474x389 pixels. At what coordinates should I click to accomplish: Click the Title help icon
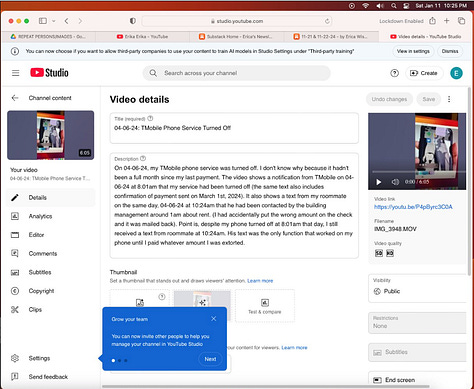150,118
